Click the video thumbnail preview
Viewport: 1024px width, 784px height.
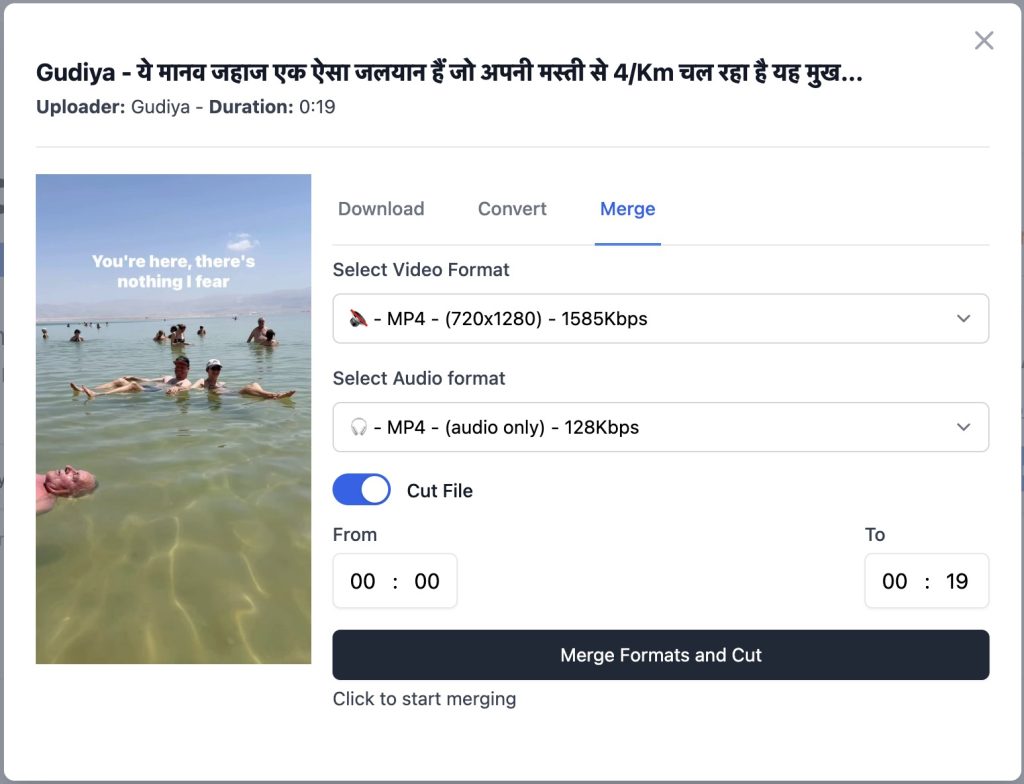click(x=173, y=419)
